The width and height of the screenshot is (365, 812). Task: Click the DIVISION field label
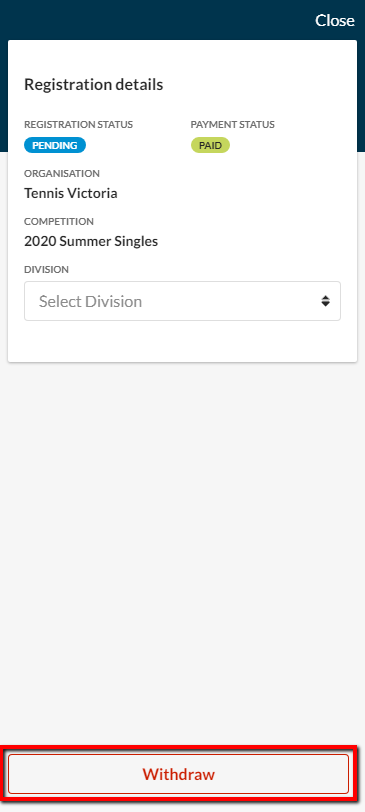coord(47,270)
